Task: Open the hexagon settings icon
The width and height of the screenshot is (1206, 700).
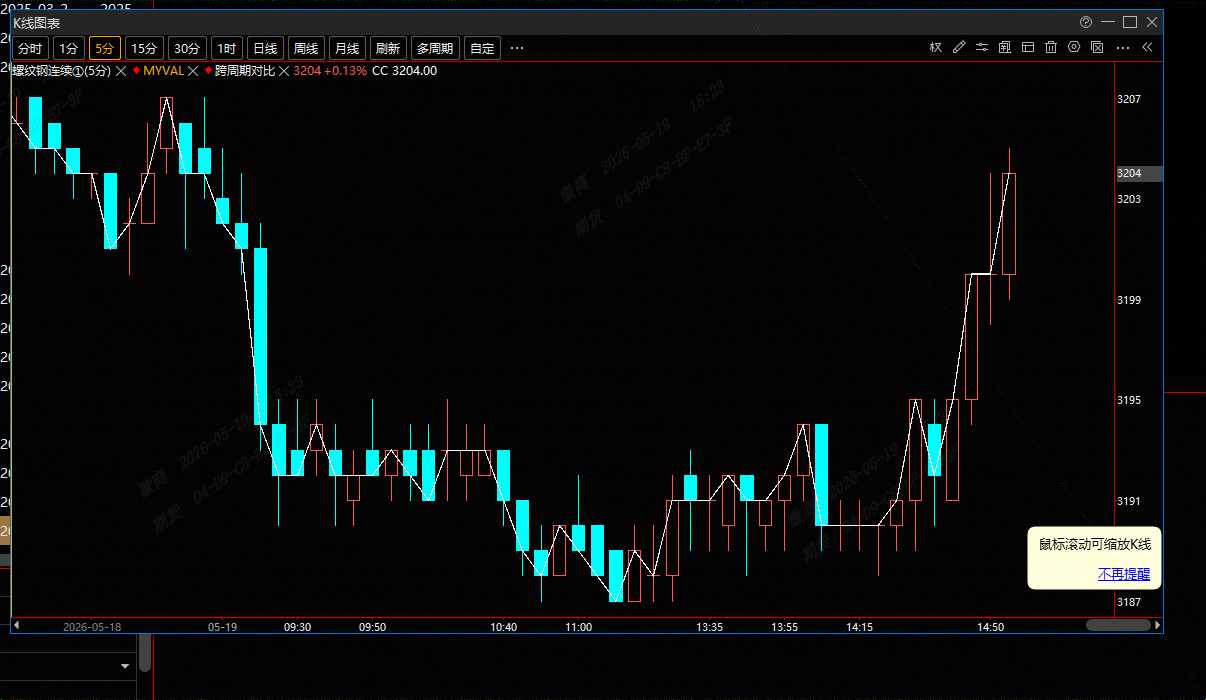Action: coord(1074,47)
